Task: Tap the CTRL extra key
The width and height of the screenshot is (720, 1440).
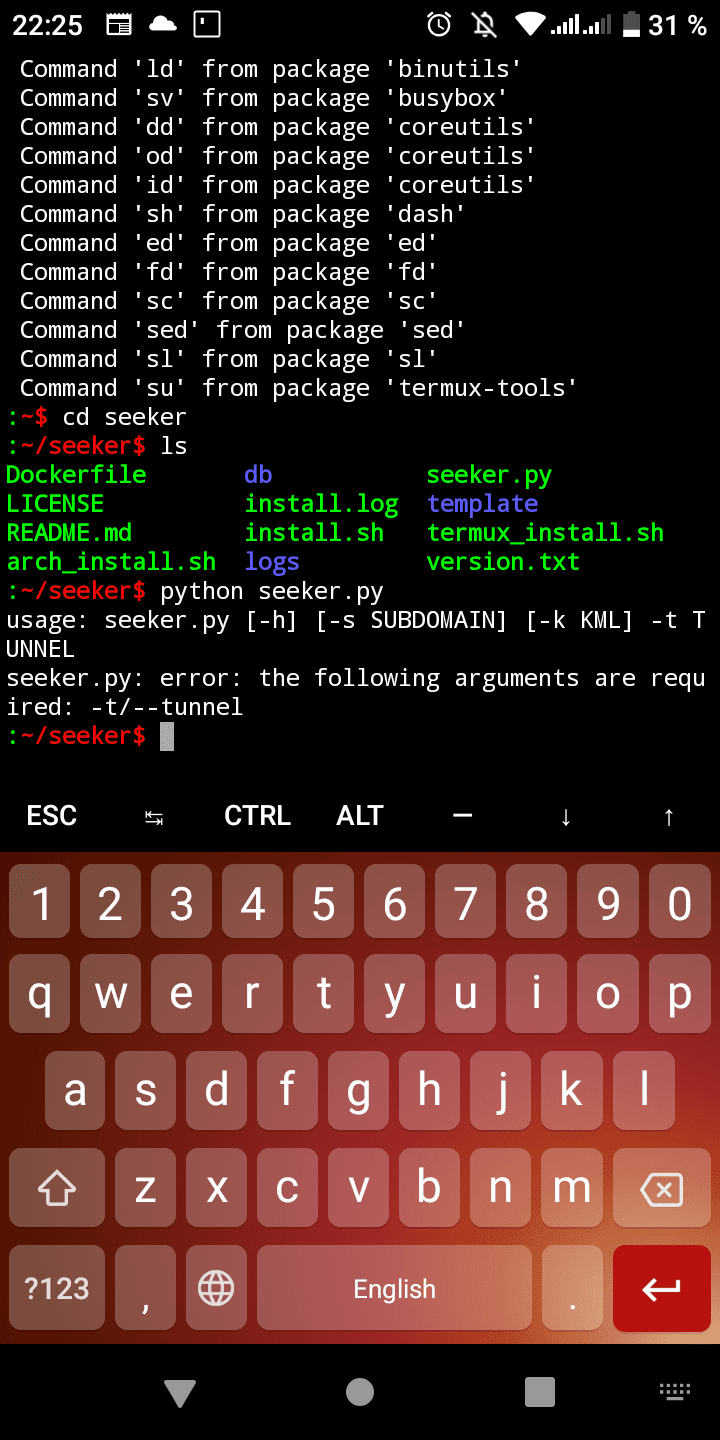Action: pyautogui.click(x=257, y=816)
